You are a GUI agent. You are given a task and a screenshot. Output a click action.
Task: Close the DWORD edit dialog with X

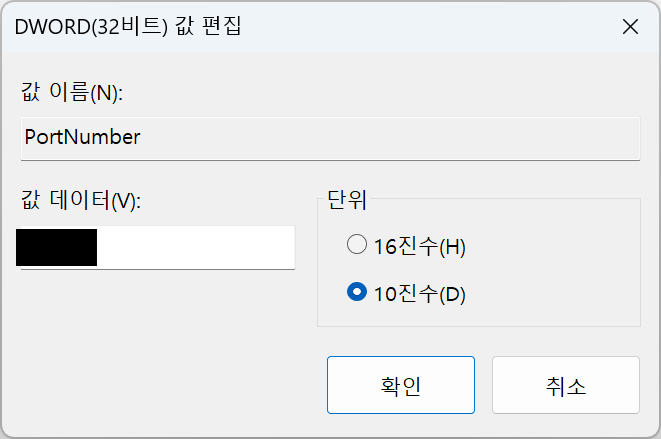[630, 27]
